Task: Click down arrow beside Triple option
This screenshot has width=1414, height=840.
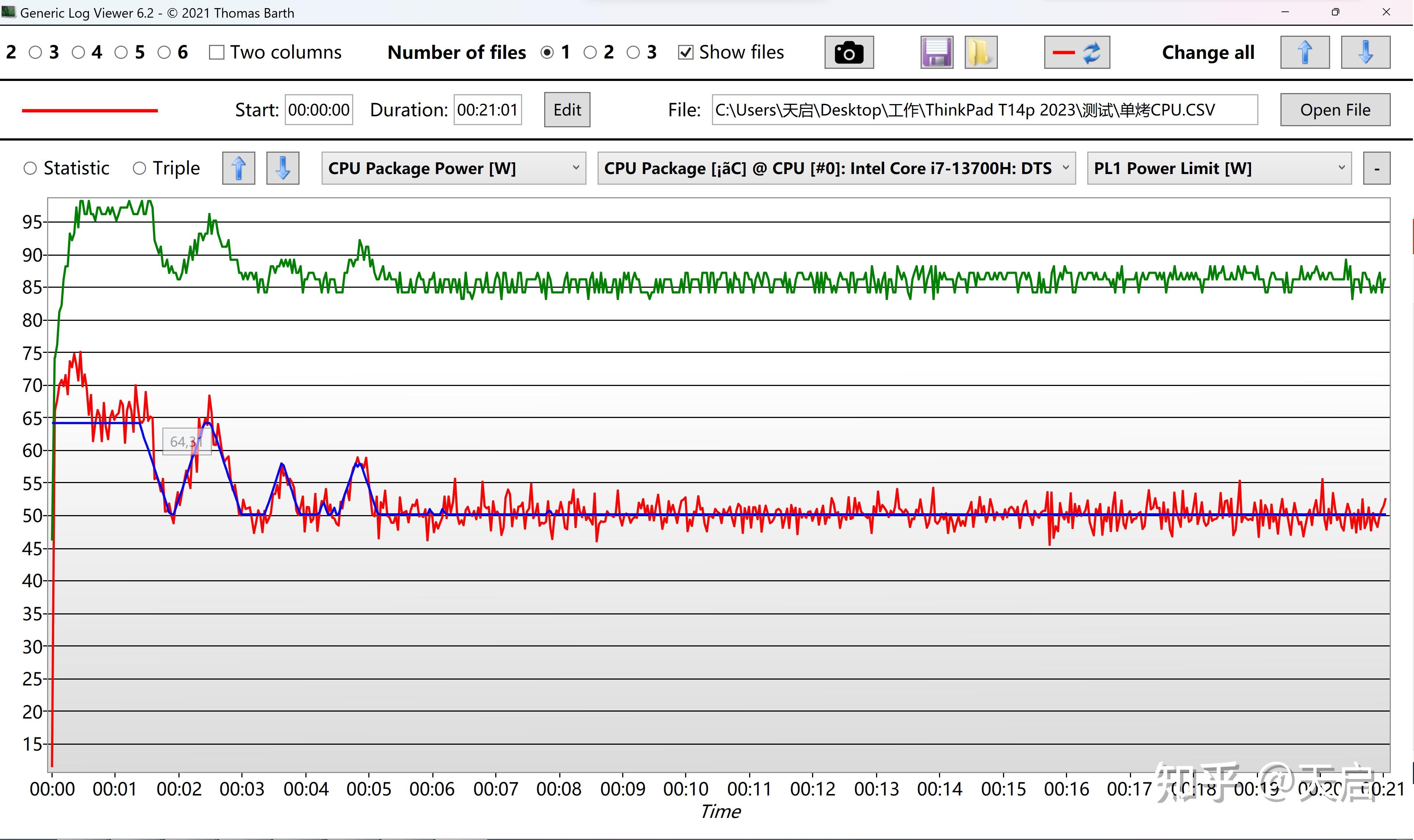Action: click(283, 168)
